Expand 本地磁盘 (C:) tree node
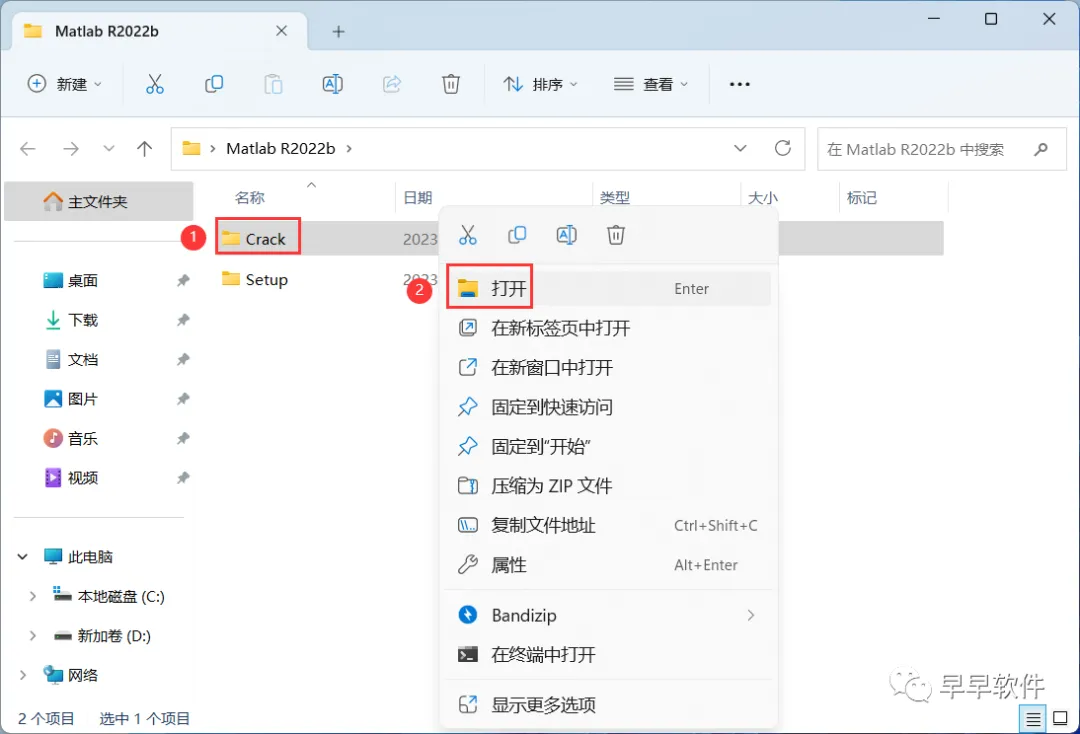This screenshot has height=734, width=1080. tap(32, 596)
